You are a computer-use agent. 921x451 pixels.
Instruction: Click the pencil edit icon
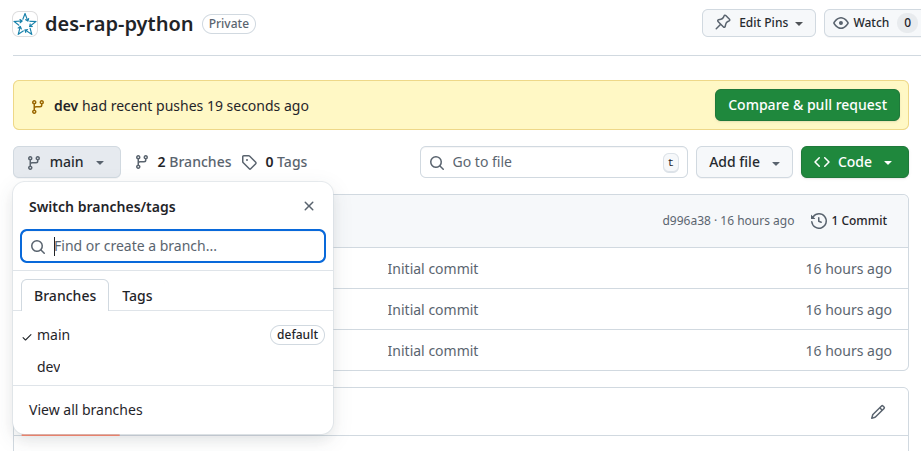(x=878, y=411)
